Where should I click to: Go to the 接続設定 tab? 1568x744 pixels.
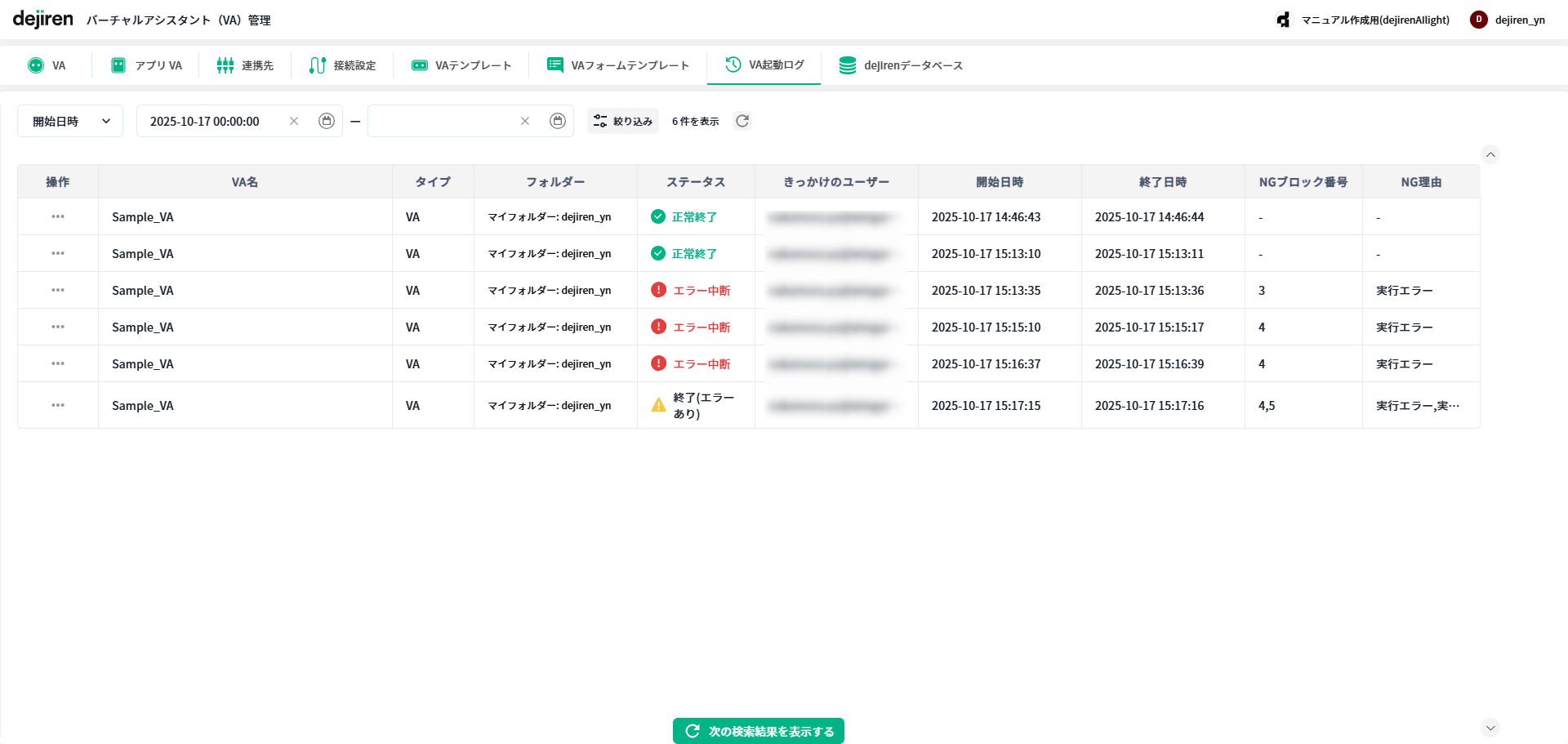(x=343, y=65)
